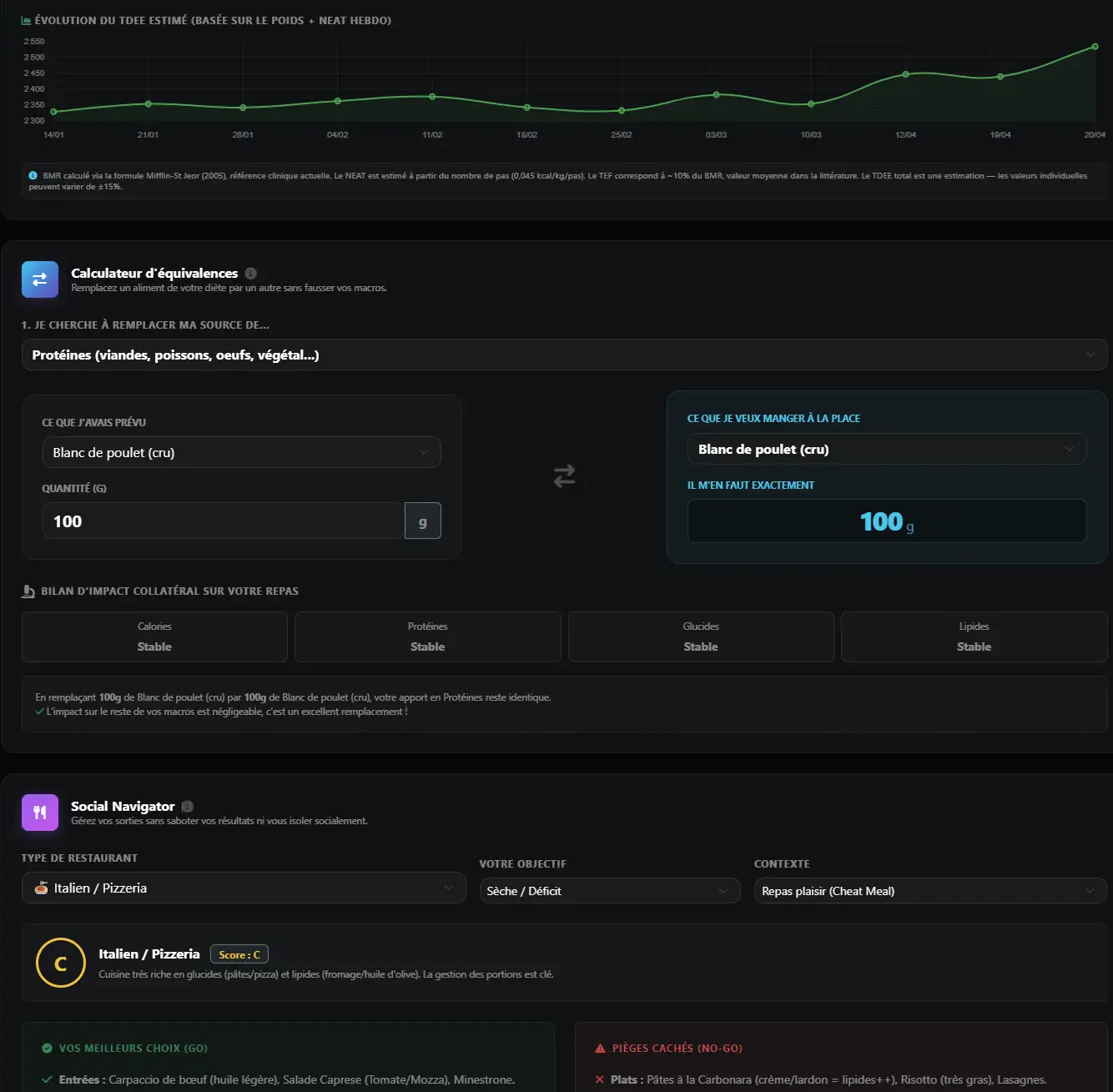The height and width of the screenshot is (1092, 1113).
Task: Click the Calculateur d'équivalences swap icon
Action: click(40, 279)
